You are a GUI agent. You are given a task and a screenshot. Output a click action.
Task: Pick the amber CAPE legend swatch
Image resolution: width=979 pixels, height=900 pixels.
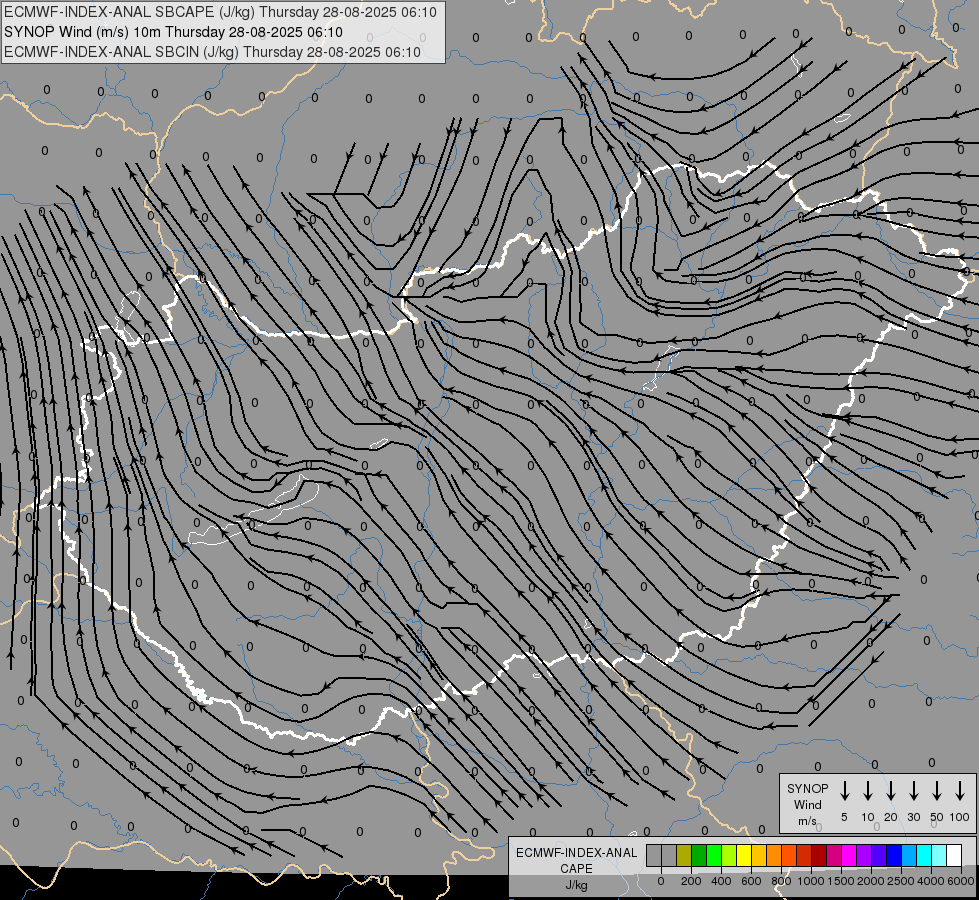tap(759, 855)
